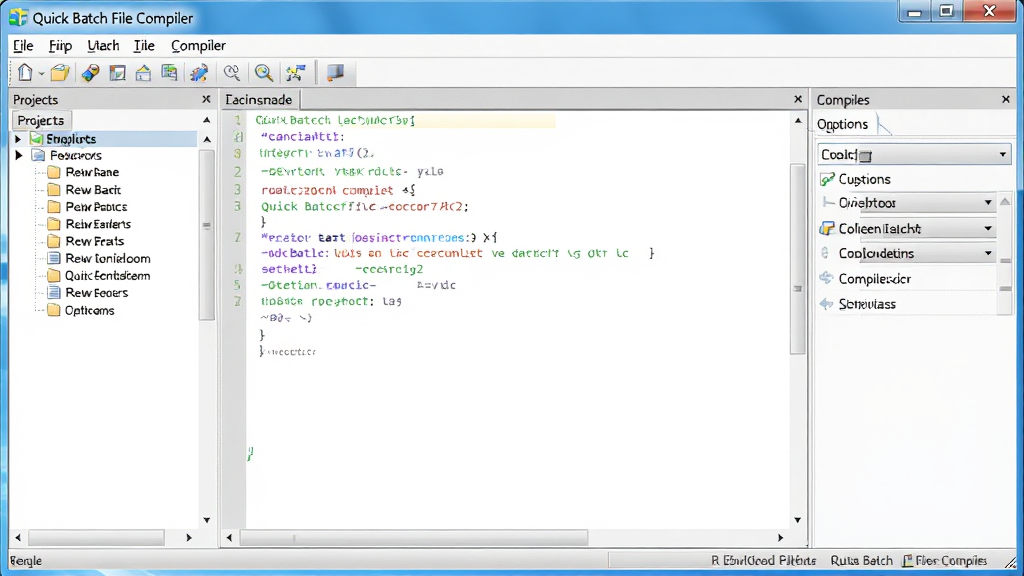This screenshot has width=1024, height=576.
Task: Open the Oinebtoos dropdown arrow
Action: pos(988,203)
